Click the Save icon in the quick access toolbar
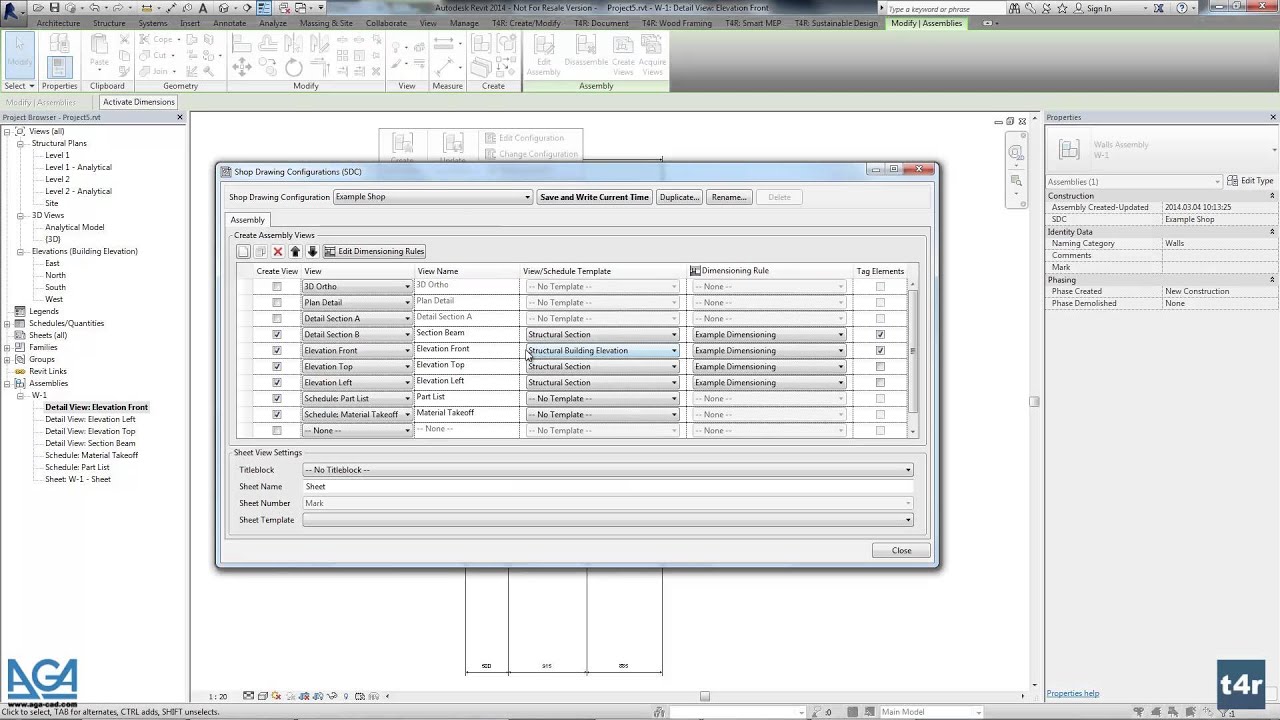Viewport: 1280px width, 720px height. tap(57, 8)
